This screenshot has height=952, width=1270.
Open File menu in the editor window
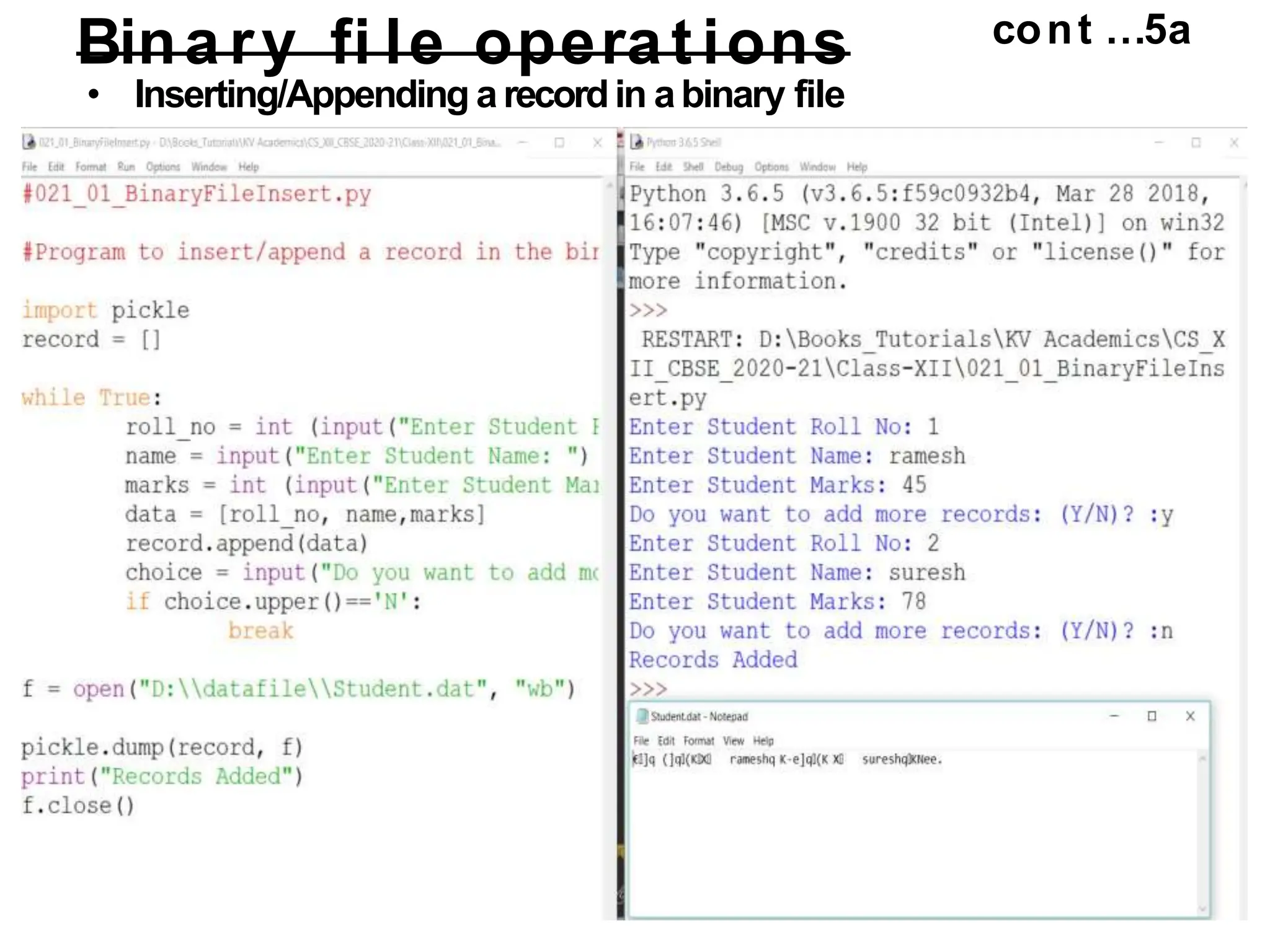29,167
